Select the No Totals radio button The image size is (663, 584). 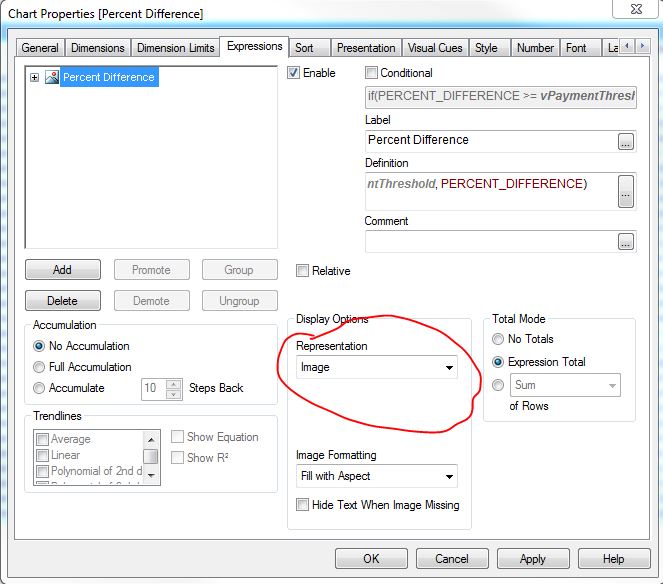(498, 339)
